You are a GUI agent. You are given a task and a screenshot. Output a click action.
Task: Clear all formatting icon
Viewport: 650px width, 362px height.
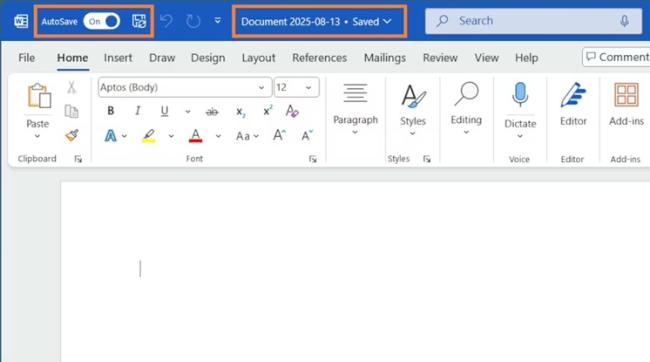click(292, 111)
